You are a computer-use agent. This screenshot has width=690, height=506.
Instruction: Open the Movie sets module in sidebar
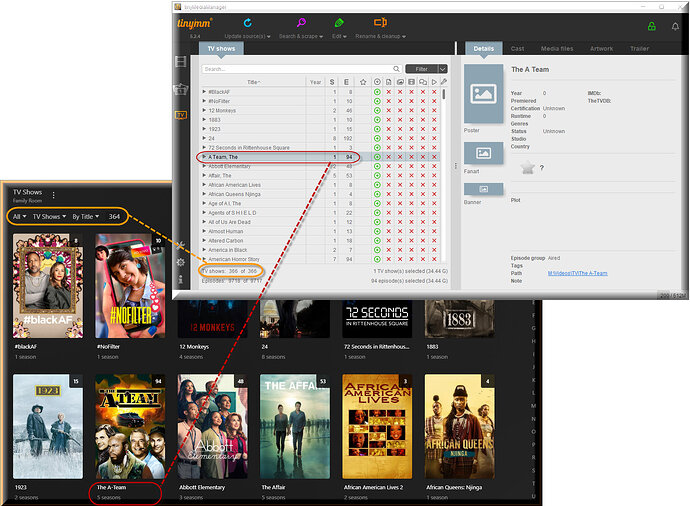(x=180, y=88)
